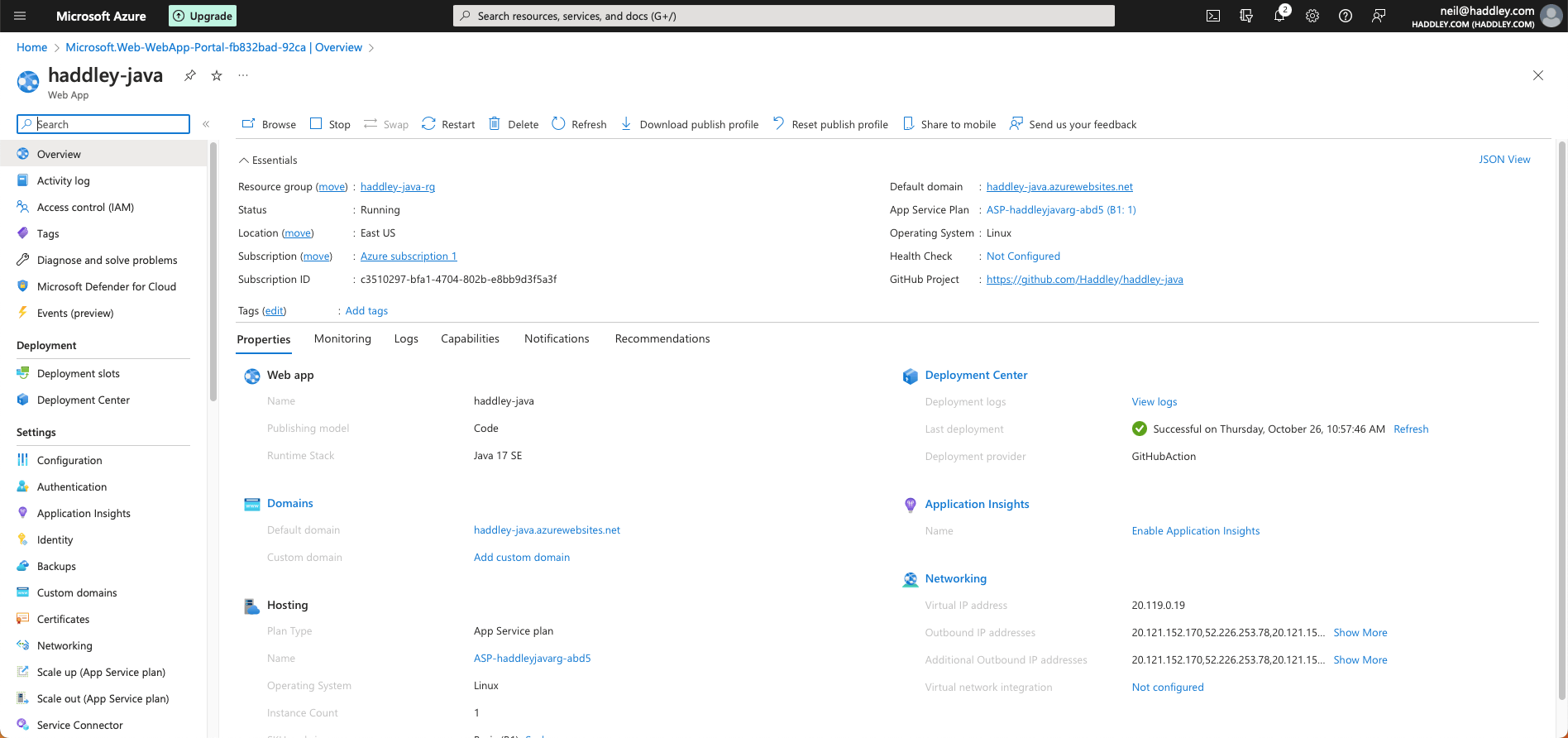This screenshot has height=738, width=1568.
Task: Open Events (preview)
Action: [75, 313]
